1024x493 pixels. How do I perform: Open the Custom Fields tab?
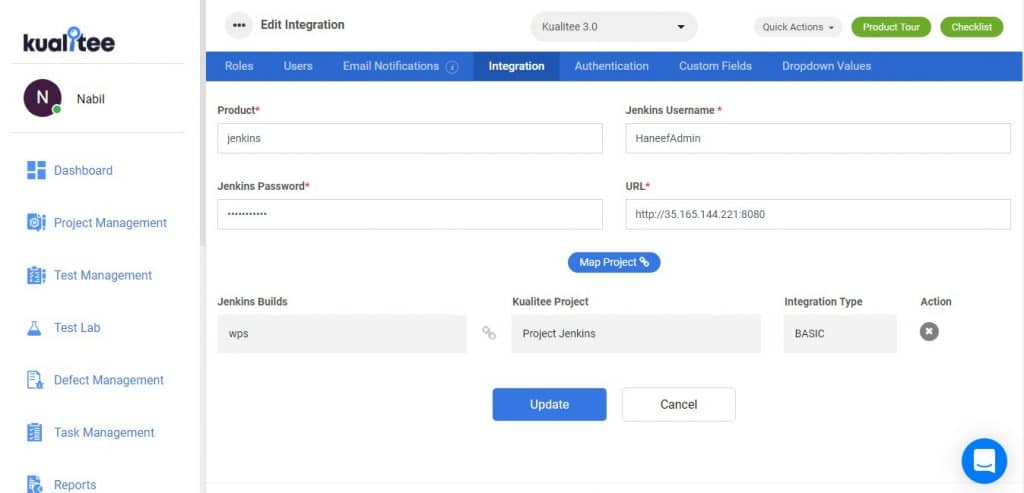pos(715,66)
